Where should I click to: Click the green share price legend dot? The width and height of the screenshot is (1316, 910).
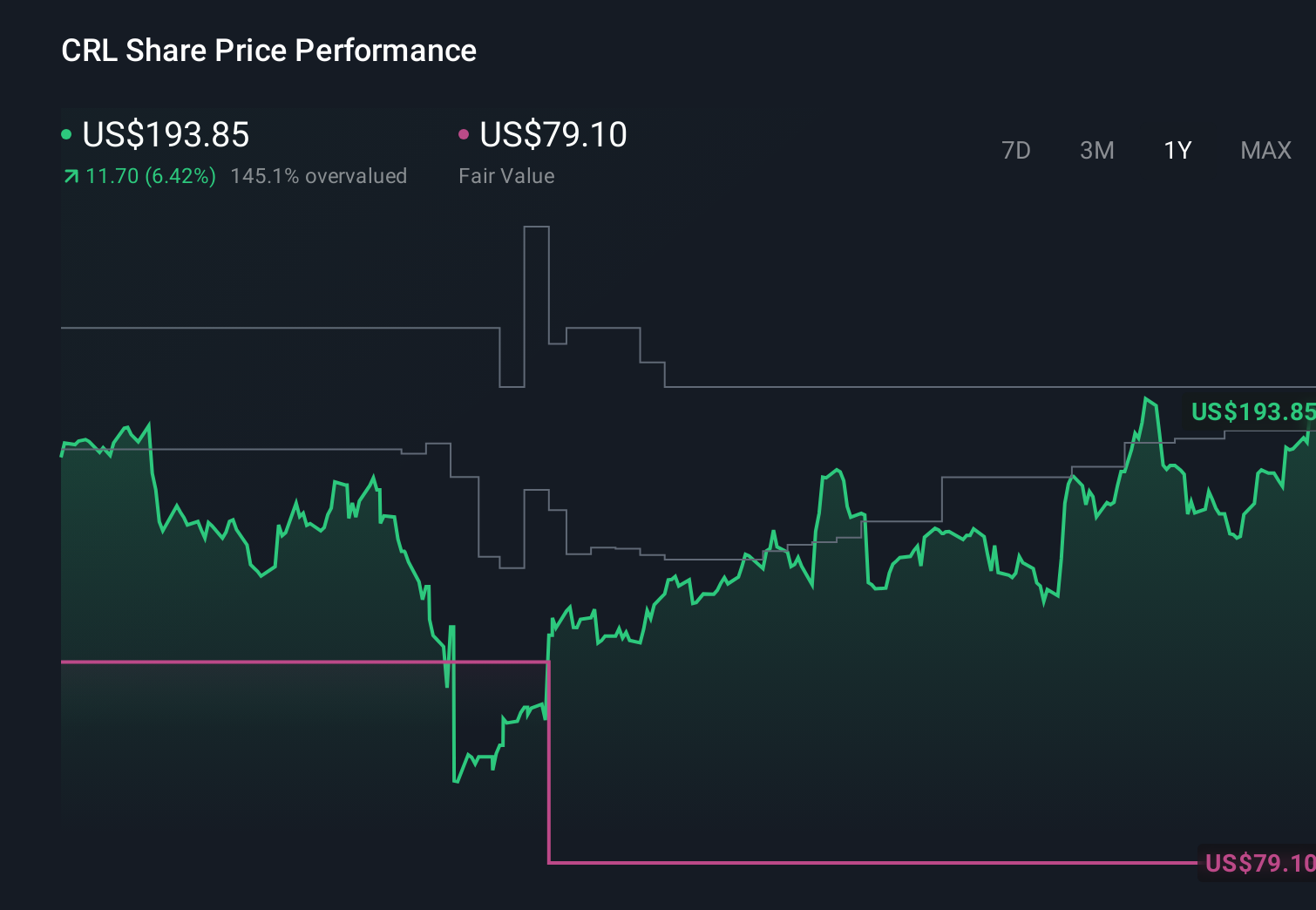click(x=66, y=133)
